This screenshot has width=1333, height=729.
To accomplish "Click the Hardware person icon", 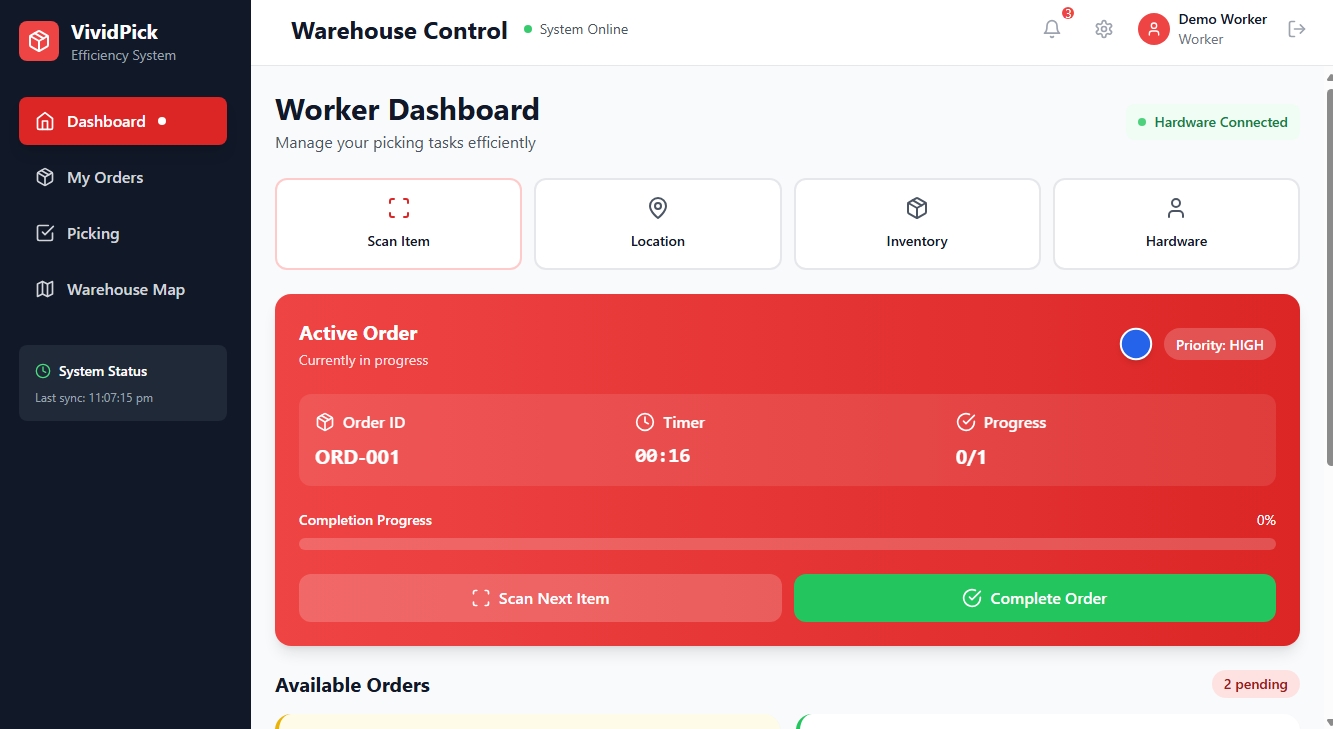I will coord(1176,208).
